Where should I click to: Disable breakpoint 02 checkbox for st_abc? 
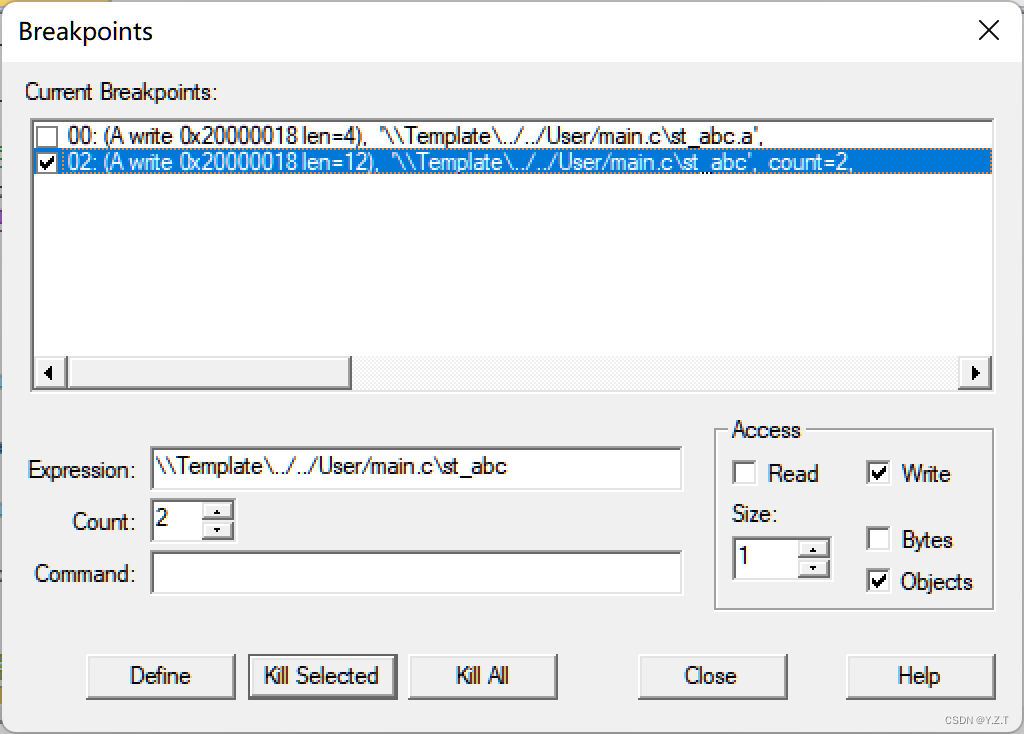tap(47, 162)
